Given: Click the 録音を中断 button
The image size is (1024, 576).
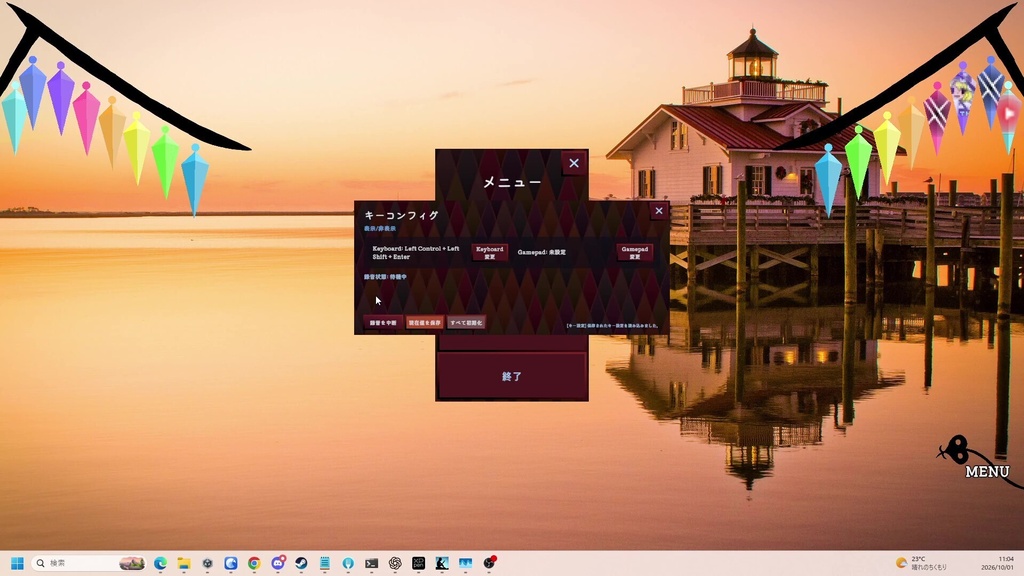Looking at the screenshot, I should (x=383, y=323).
